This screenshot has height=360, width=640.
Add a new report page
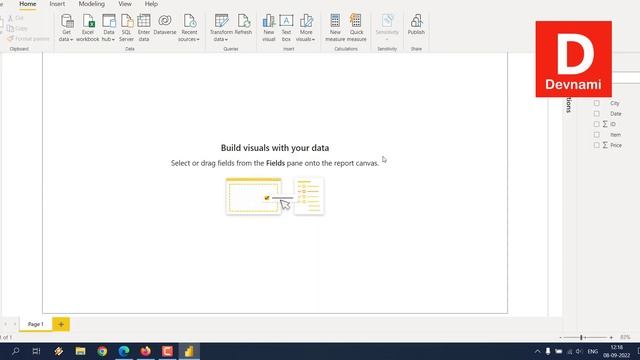[61, 324]
